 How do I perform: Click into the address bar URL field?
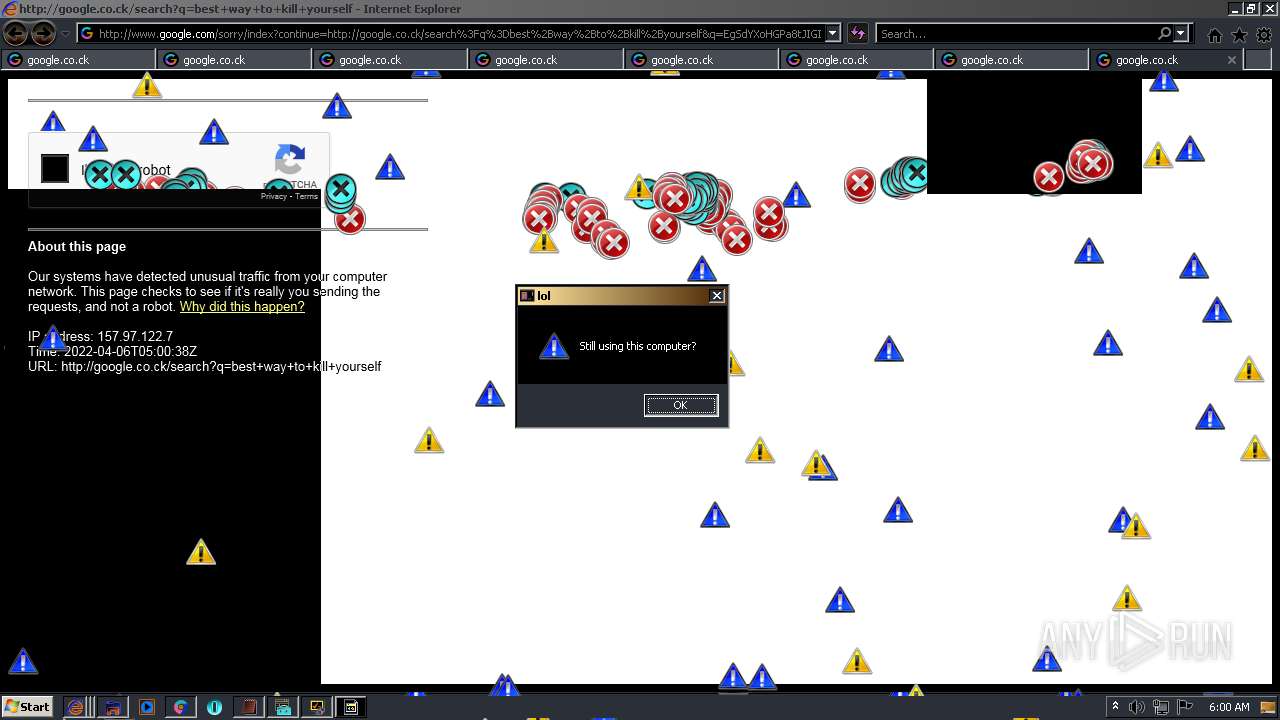click(x=459, y=34)
